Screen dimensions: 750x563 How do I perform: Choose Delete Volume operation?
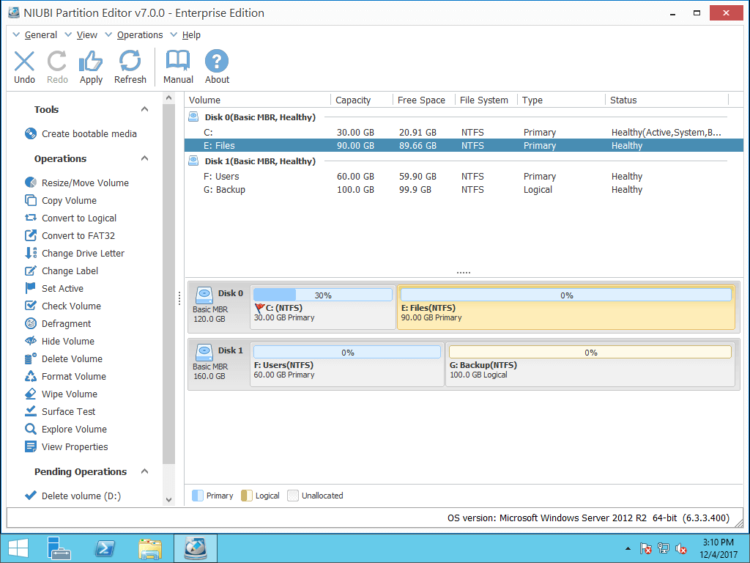pyautogui.click(x=64, y=359)
